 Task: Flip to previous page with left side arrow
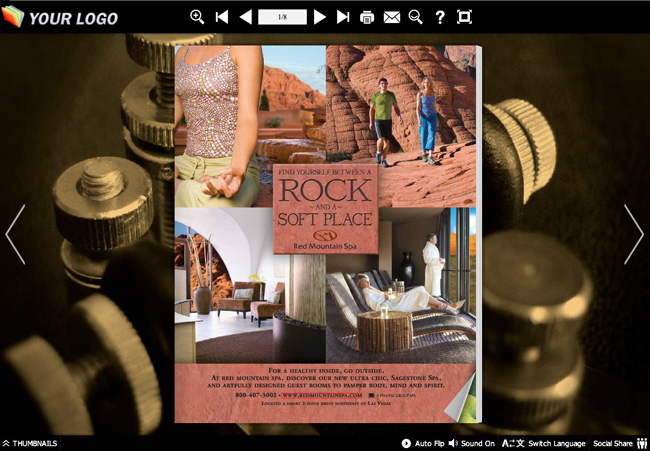[x=15, y=234]
